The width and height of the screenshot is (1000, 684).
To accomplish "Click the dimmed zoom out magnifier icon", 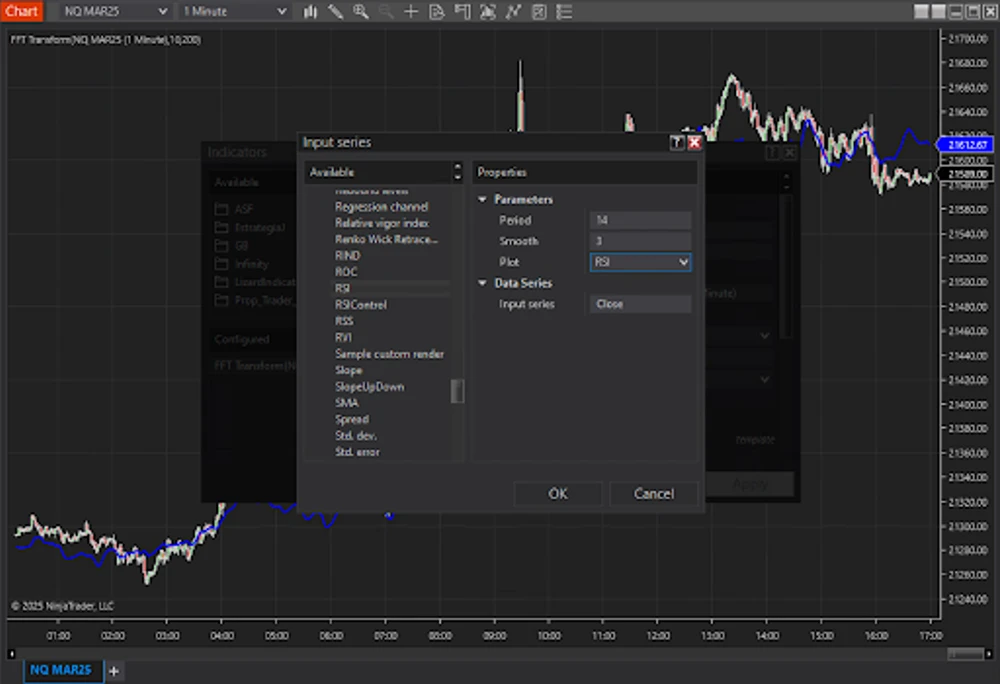I will [386, 11].
